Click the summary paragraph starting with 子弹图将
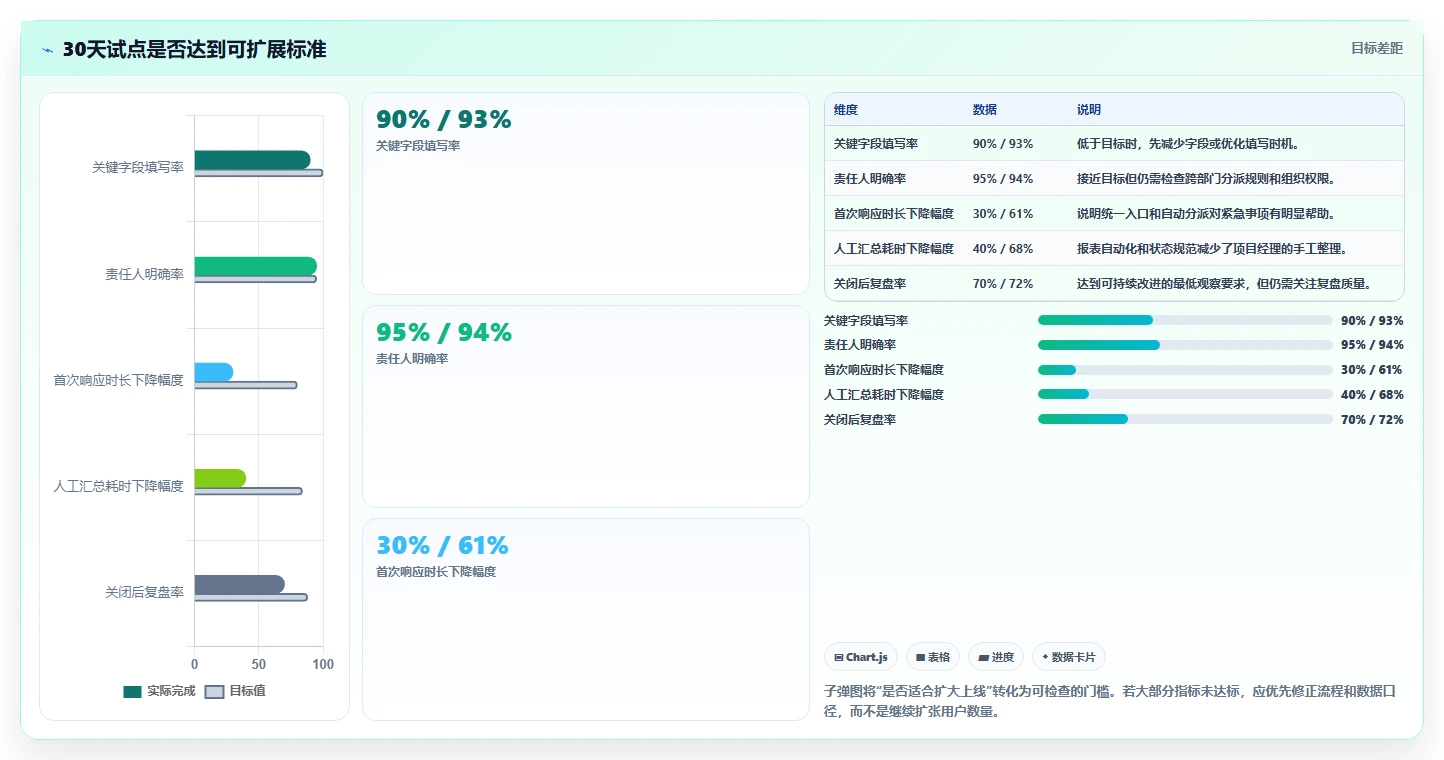Image resolution: width=1444 pixels, height=760 pixels. [1109, 702]
